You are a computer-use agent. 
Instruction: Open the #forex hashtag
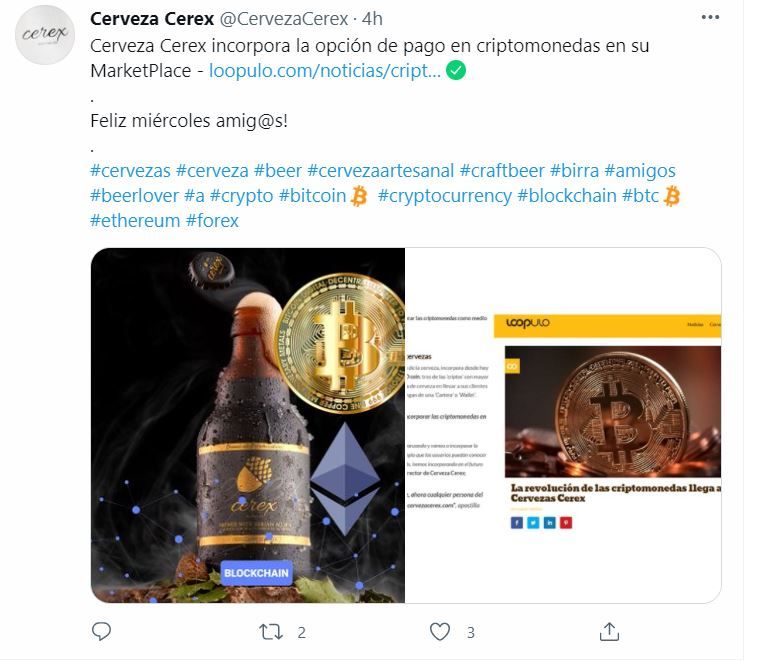212,221
